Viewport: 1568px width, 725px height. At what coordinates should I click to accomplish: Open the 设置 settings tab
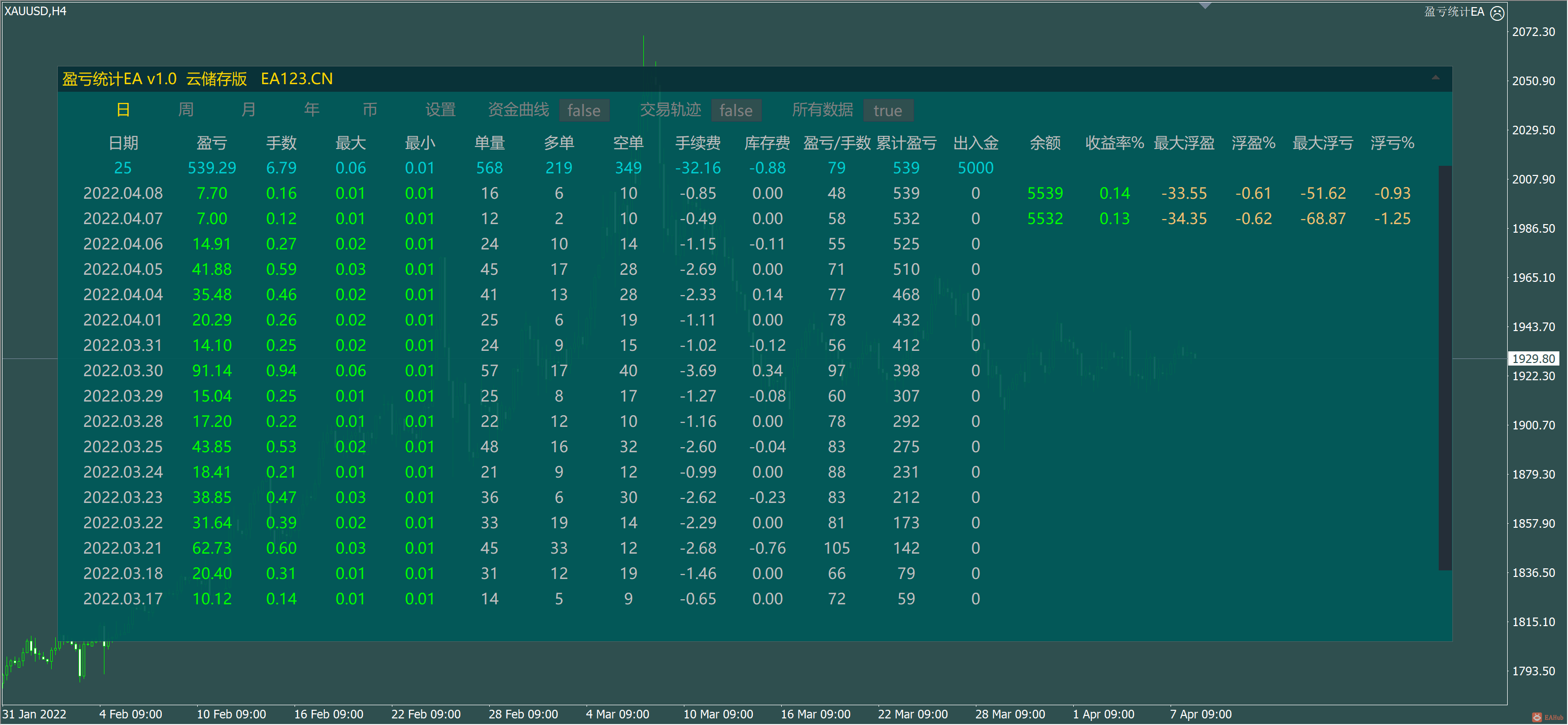point(440,110)
